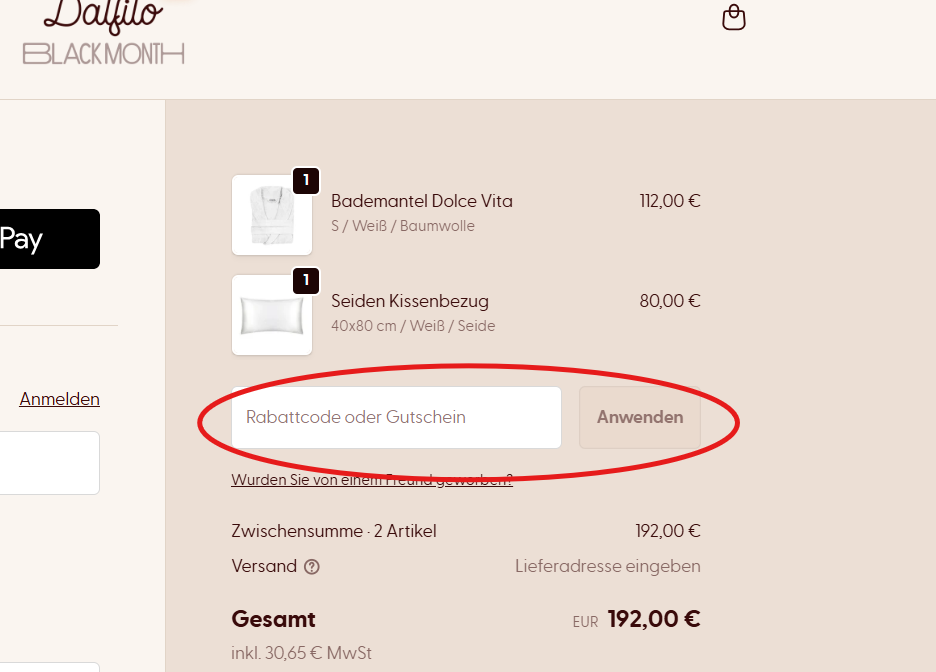
Task: Click the Bademantel quantity badge
Action: pos(306,181)
